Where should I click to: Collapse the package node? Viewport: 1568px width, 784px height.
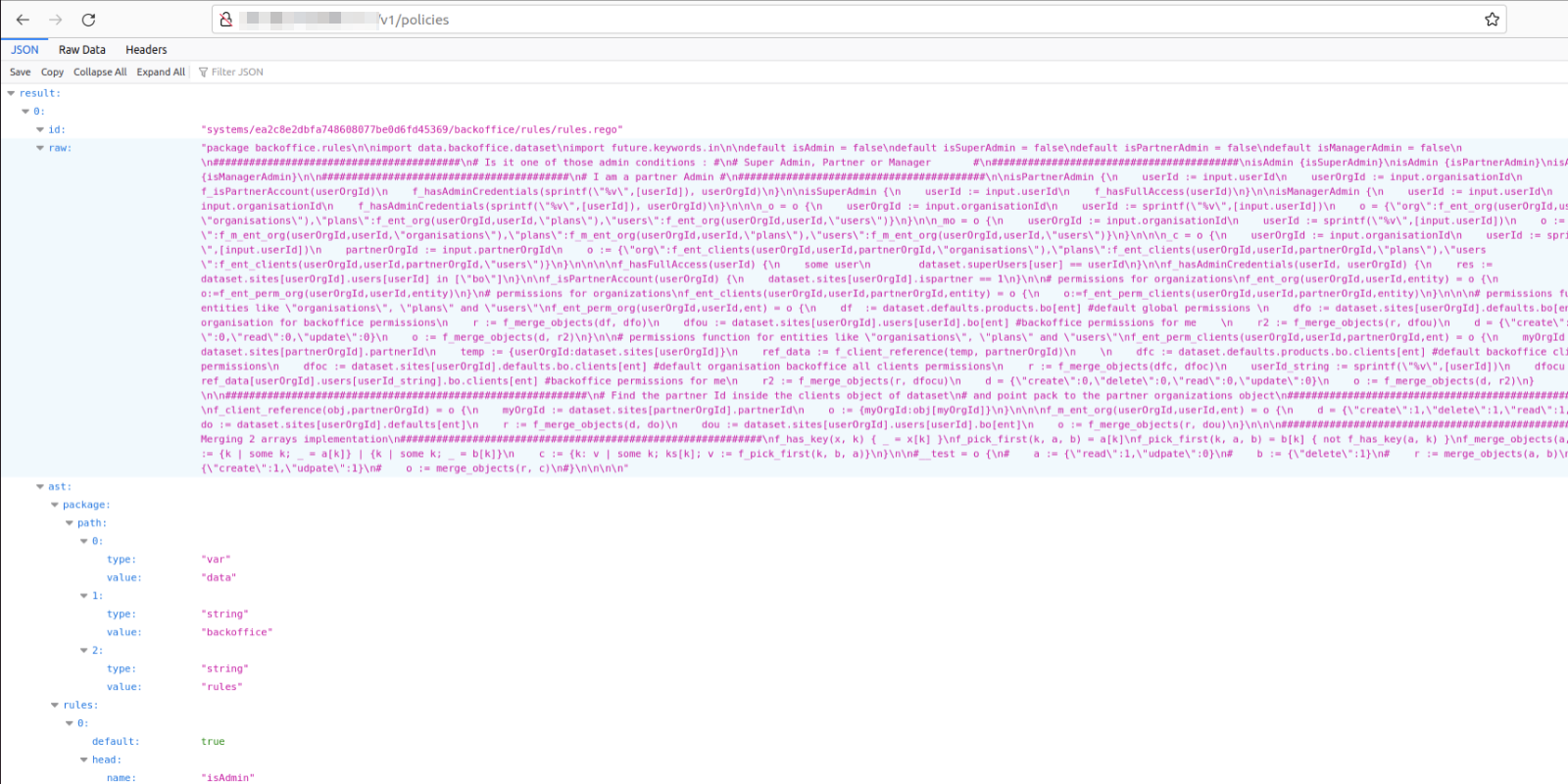55,506
